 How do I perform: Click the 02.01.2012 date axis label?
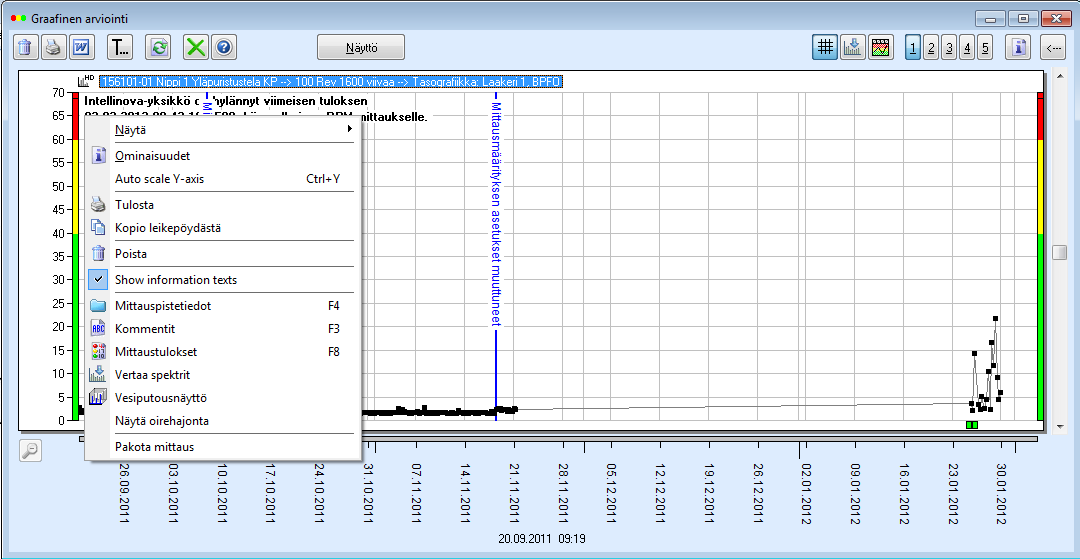(x=805, y=494)
